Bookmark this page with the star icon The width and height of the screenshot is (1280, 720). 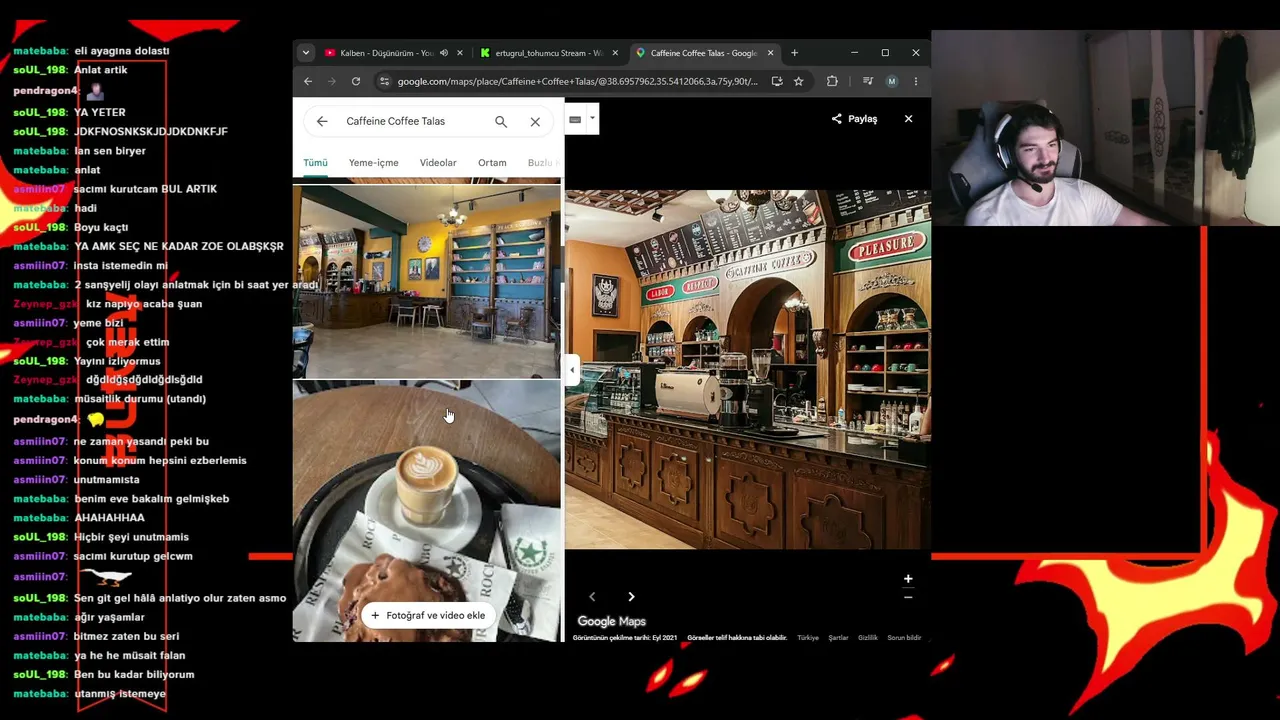point(798,81)
